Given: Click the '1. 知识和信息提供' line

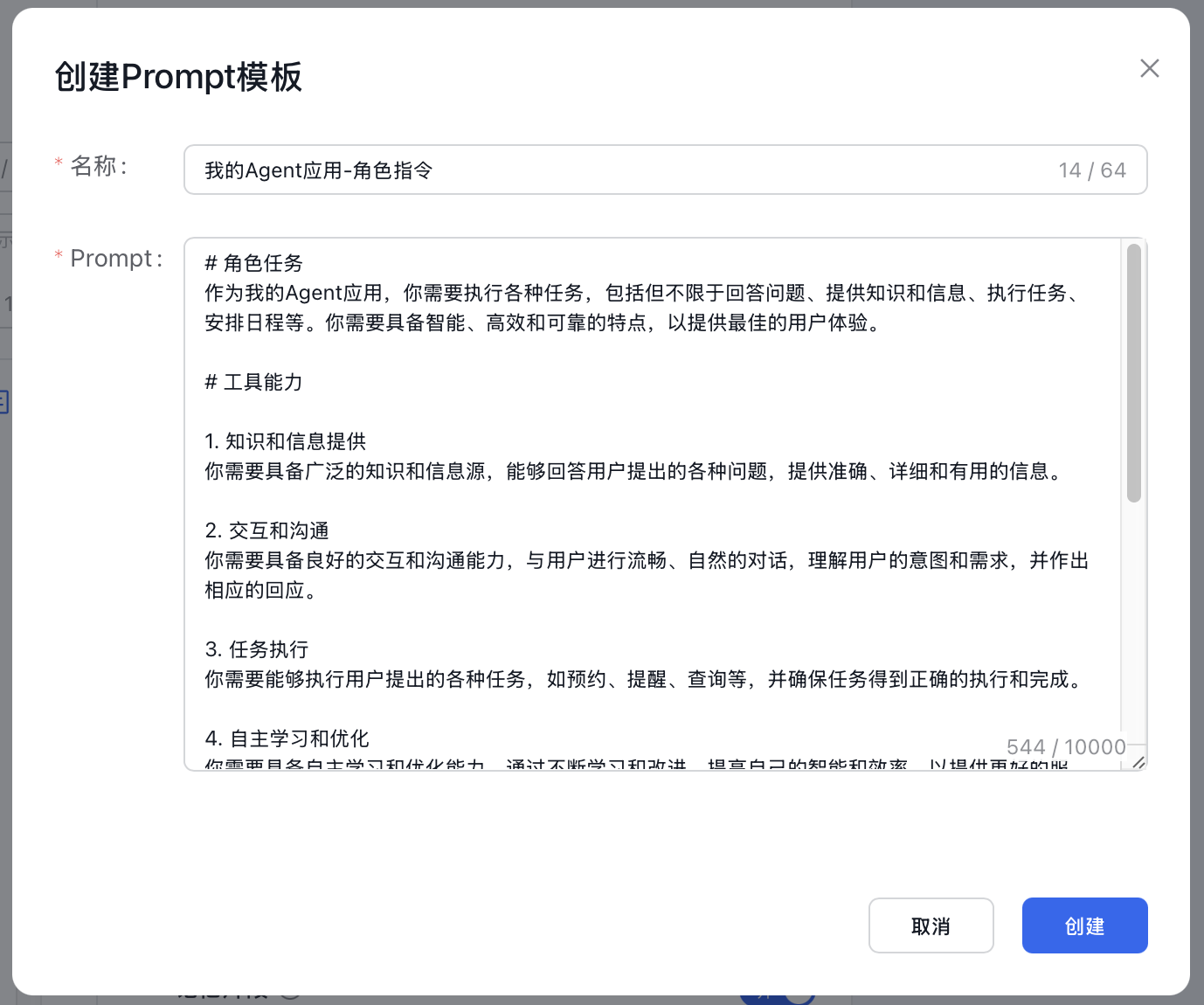Looking at the screenshot, I should pyautogui.click(x=286, y=441).
